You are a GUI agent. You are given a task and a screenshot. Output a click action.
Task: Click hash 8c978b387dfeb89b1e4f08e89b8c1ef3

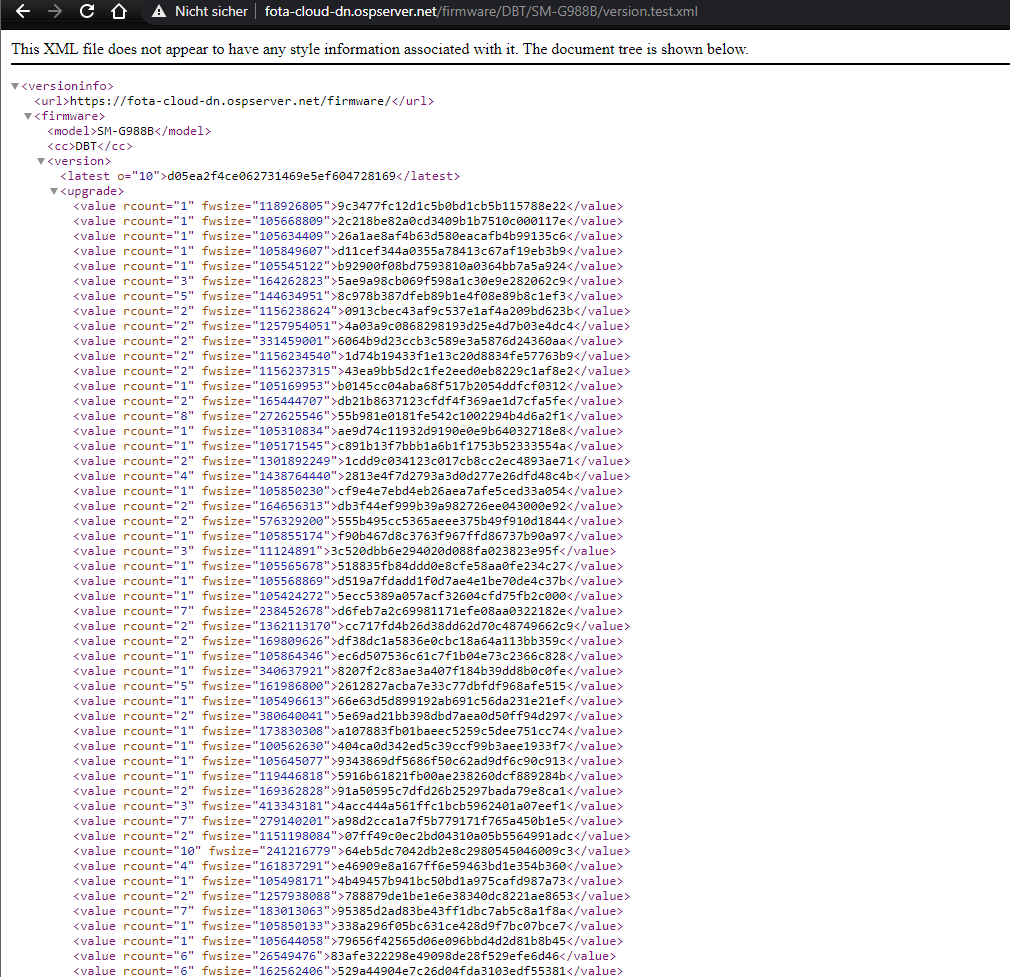(452, 296)
